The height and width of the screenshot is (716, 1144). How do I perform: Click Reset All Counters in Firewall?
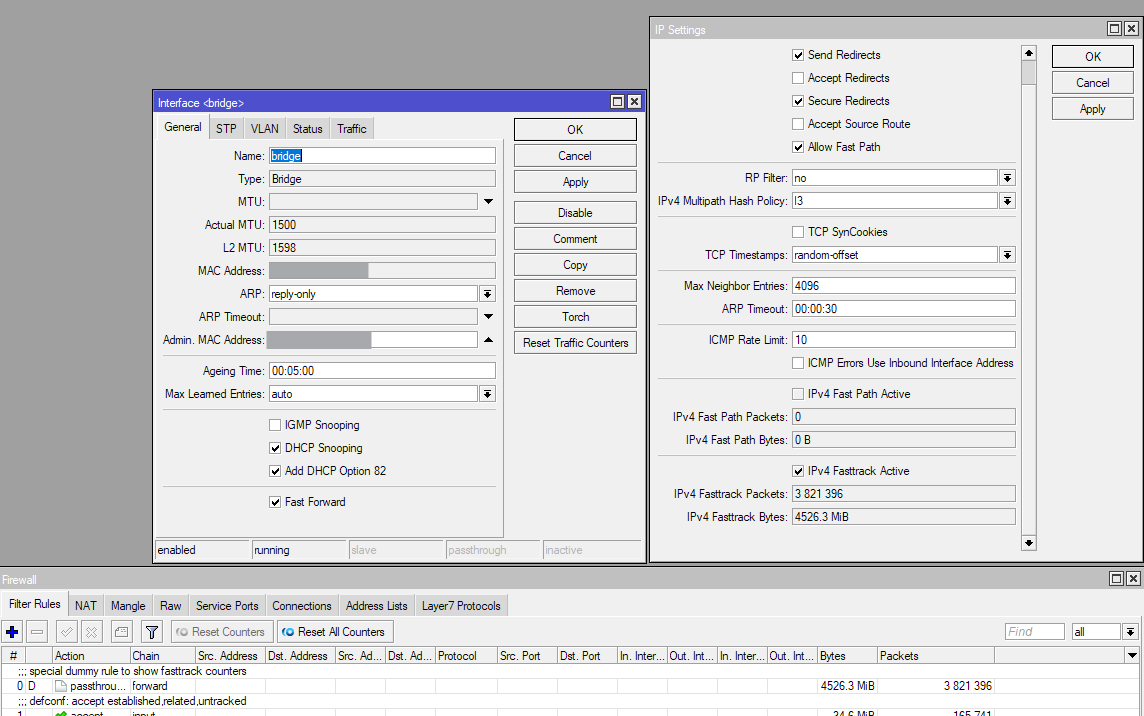pyautogui.click(x=334, y=632)
